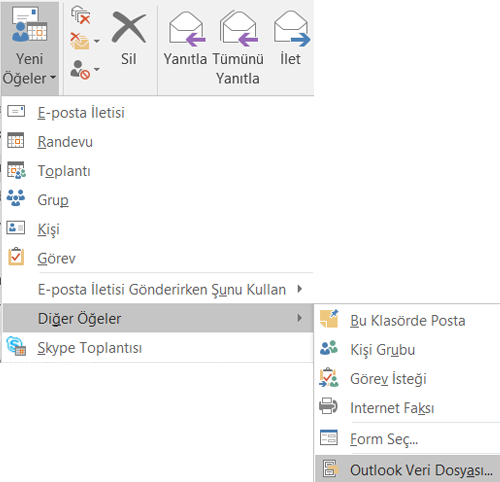500x482 pixels.
Task: Click Tümünü Yanıtla reply all button
Action: click(238, 48)
